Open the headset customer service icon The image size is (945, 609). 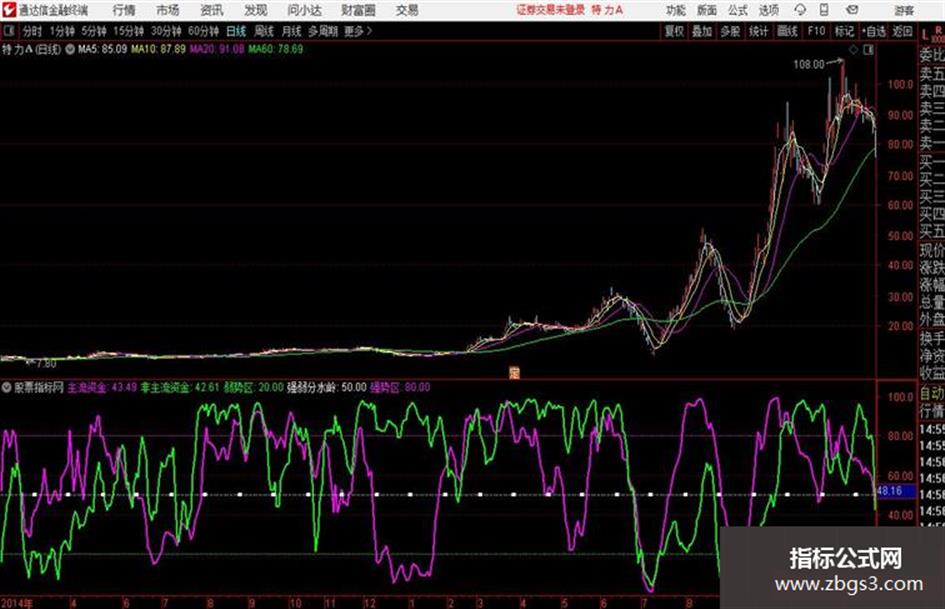point(800,10)
